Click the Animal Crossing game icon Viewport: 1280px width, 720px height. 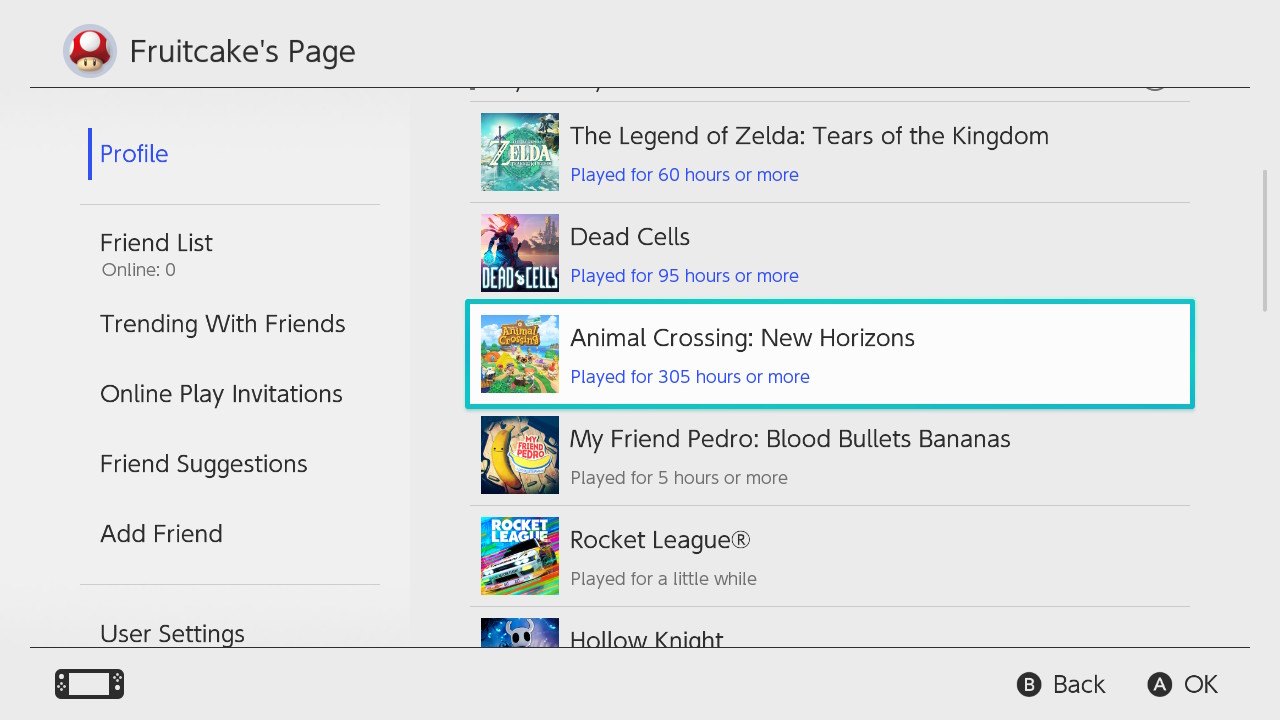tap(520, 354)
